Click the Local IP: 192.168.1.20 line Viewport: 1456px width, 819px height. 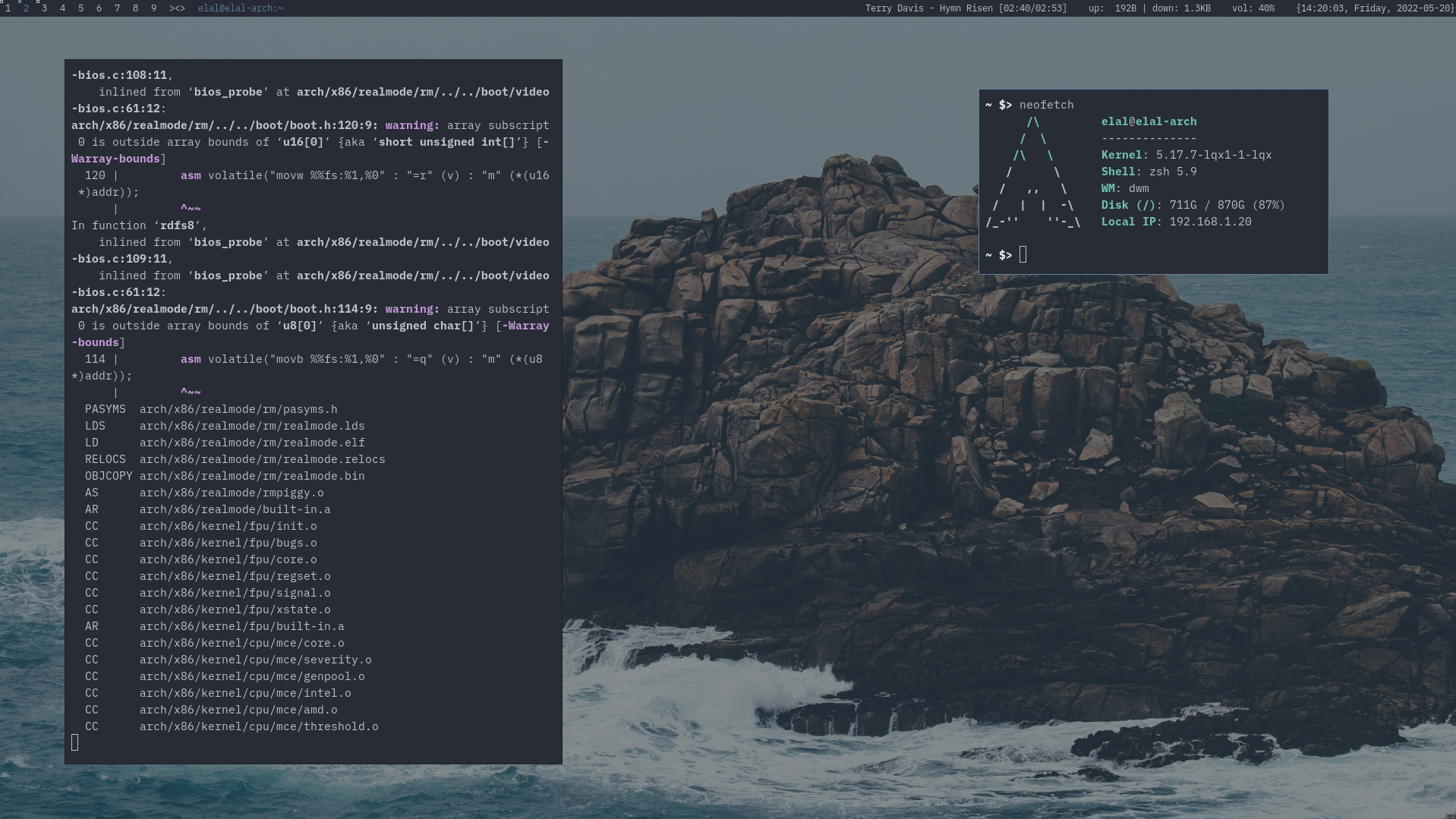[1176, 222]
